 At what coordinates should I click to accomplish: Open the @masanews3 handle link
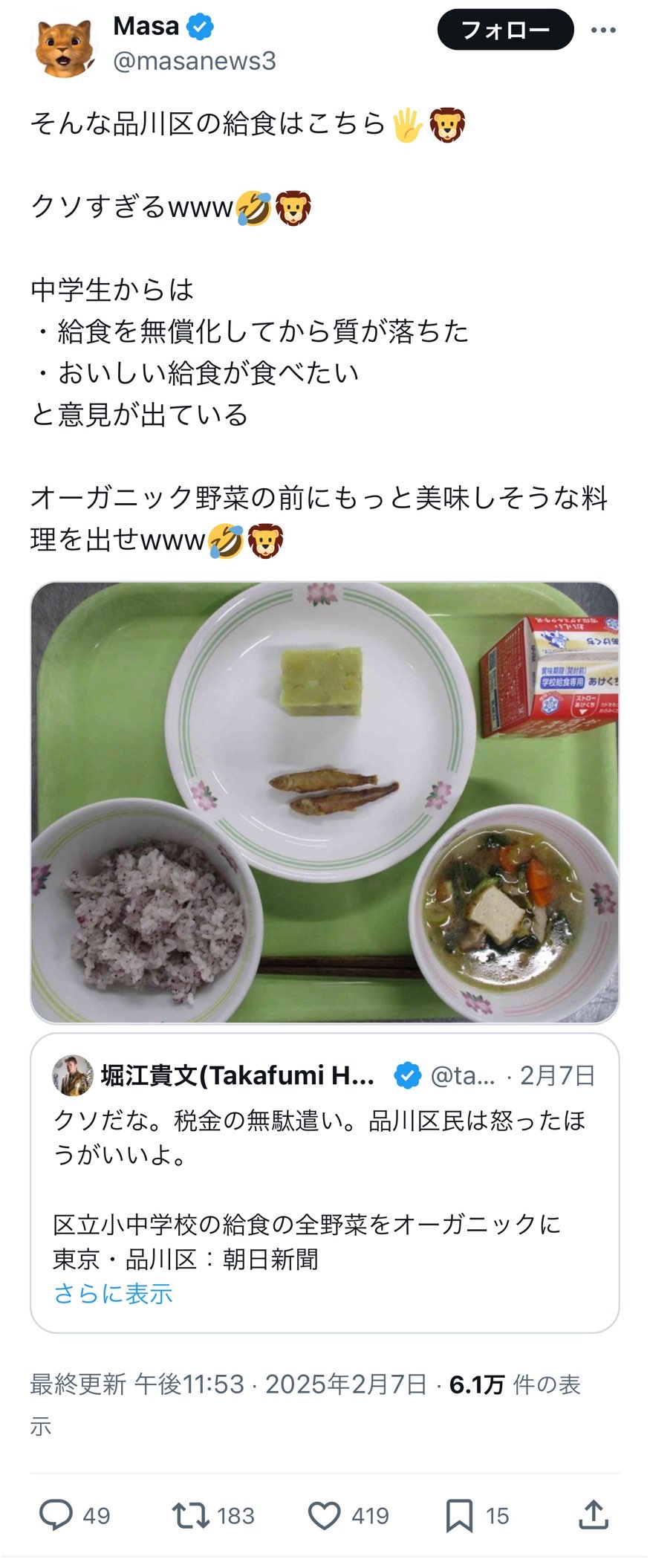coord(195,61)
